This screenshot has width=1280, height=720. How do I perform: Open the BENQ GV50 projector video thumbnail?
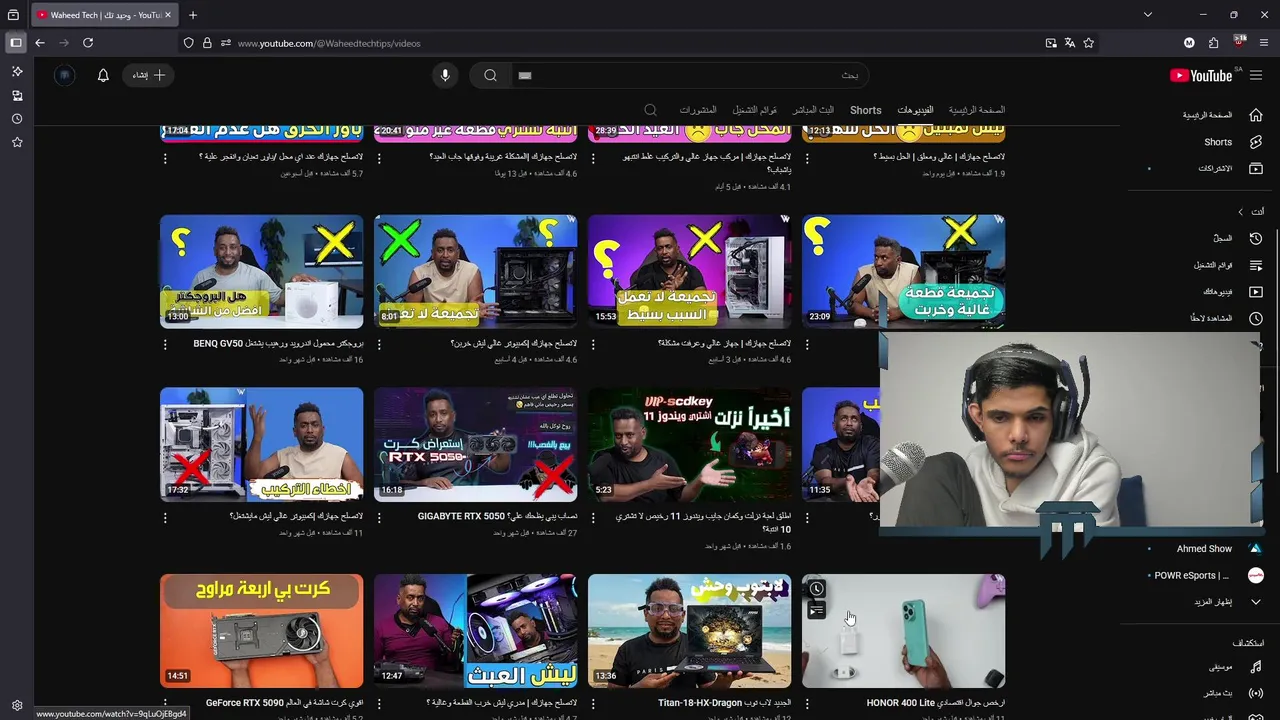[262, 272]
